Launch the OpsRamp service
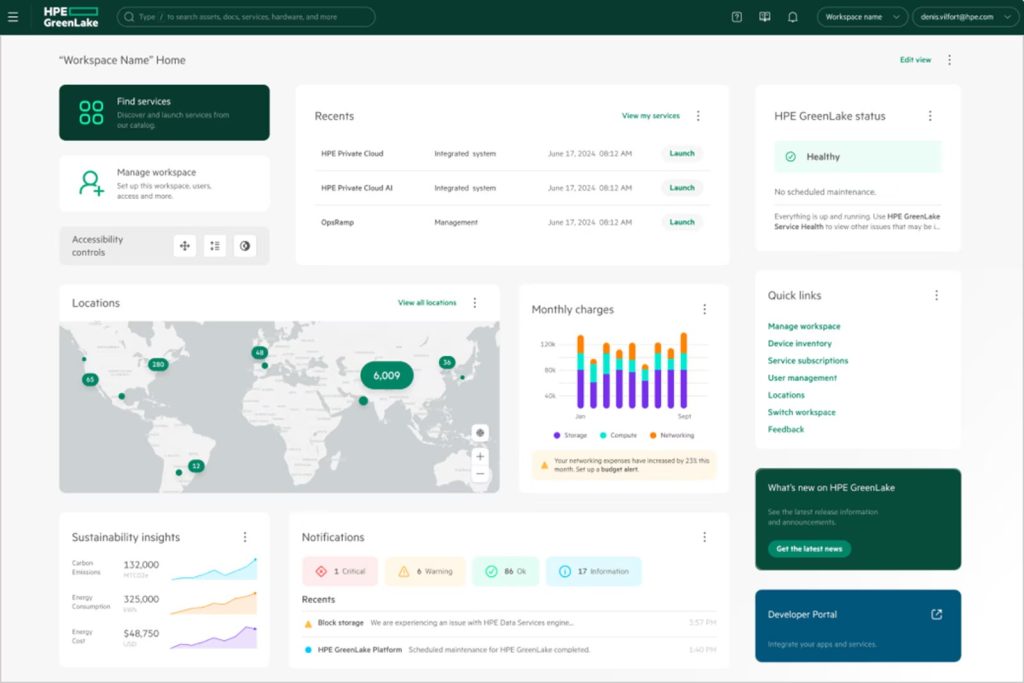The height and width of the screenshot is (683, 1024). [x=681, y=222]
